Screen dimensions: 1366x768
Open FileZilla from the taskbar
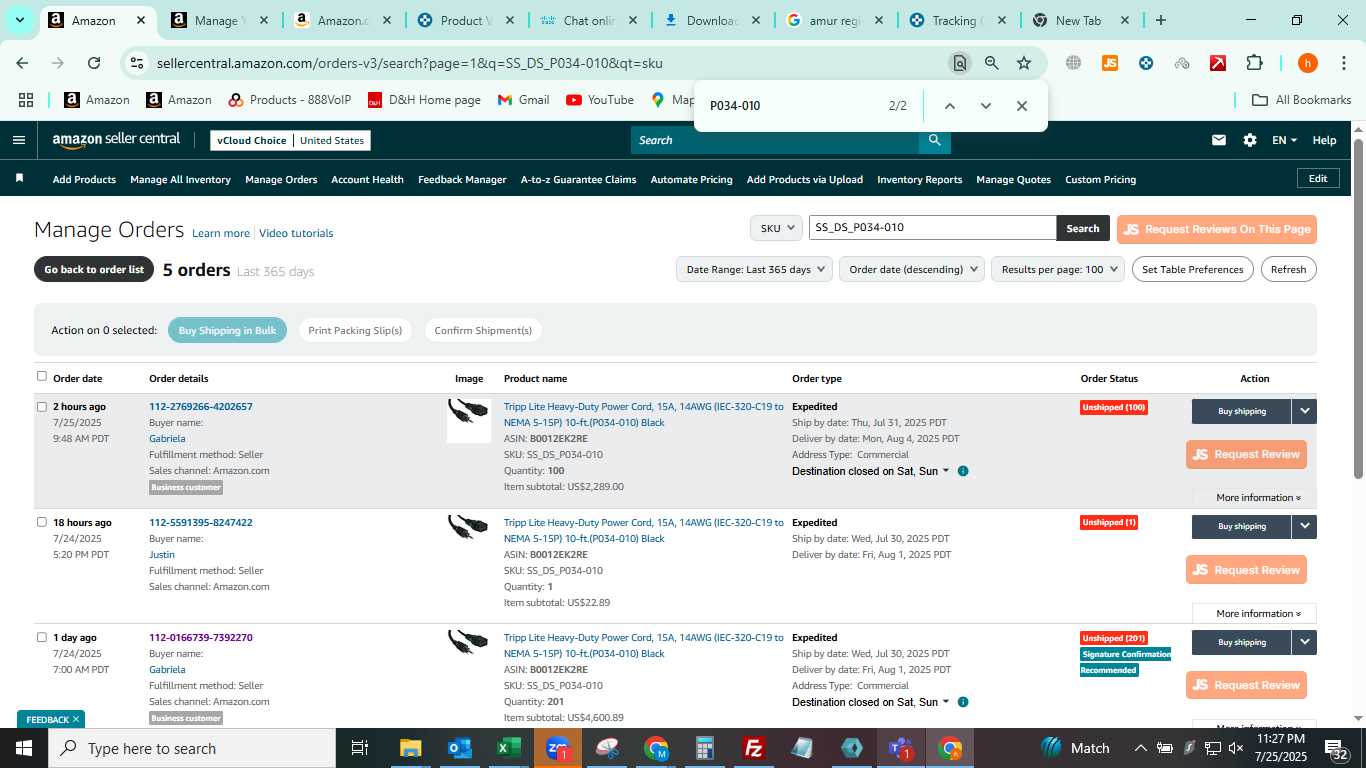tap(754, 748)
